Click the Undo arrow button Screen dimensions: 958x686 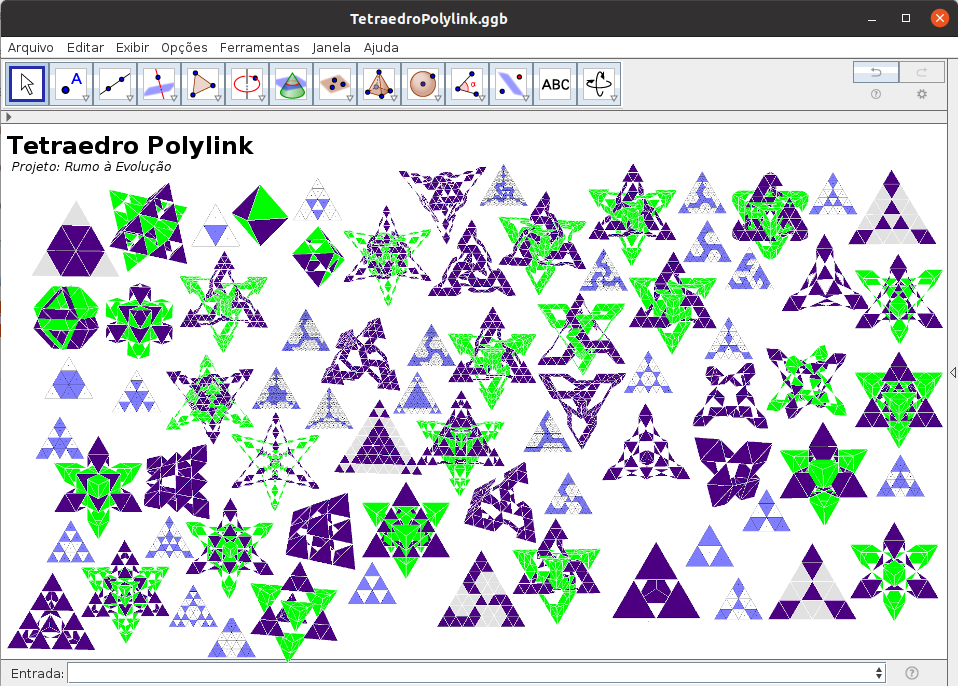point(876,72)
